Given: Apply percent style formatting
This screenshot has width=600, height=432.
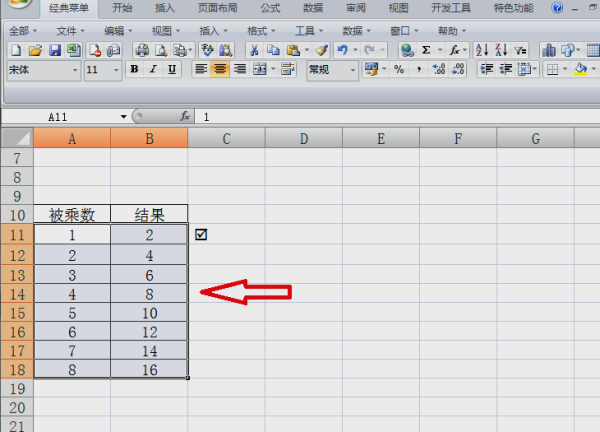Looking at the screenshot, I should point(399,69).
